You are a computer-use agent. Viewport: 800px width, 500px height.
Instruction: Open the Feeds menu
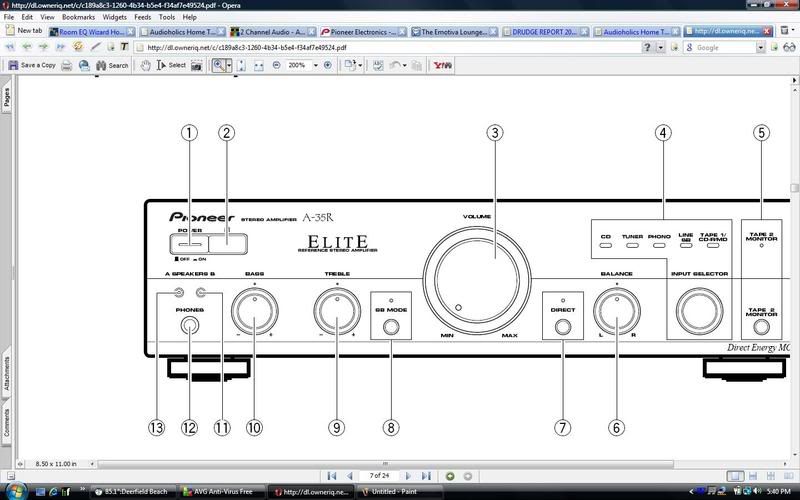coord(143,17)
